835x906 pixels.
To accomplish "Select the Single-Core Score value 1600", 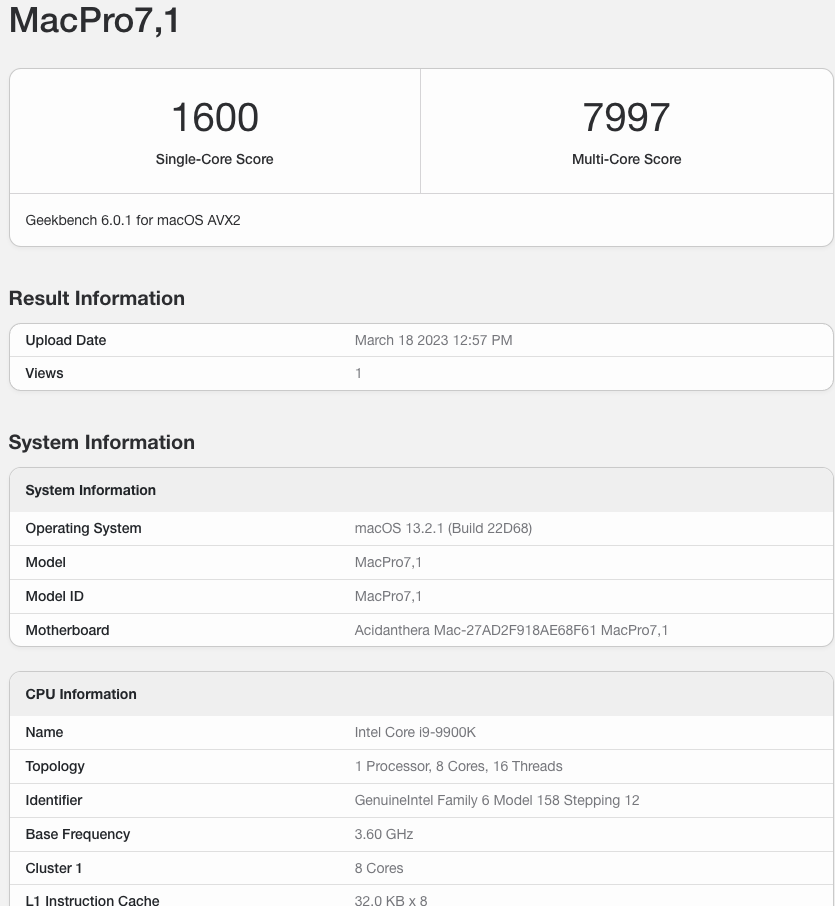I will [x=213, y=117].
